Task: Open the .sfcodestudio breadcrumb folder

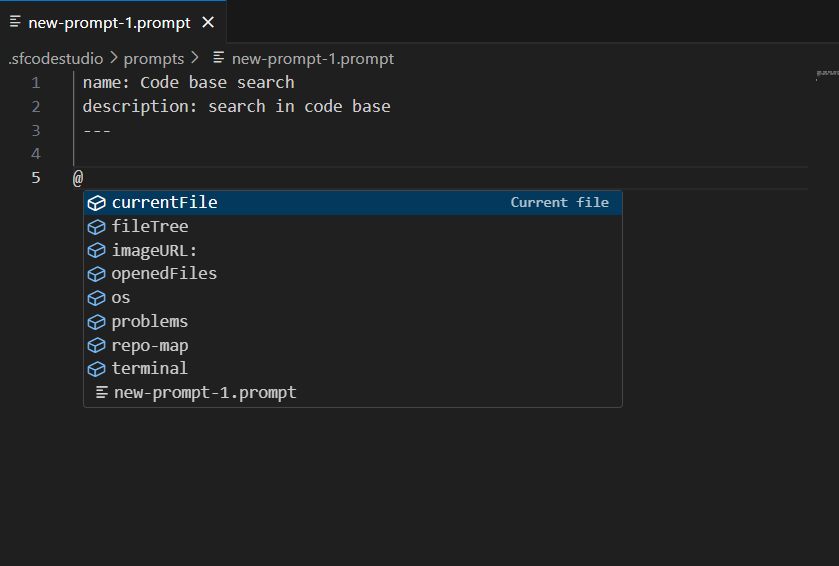Action: click(x=55, y=59)
